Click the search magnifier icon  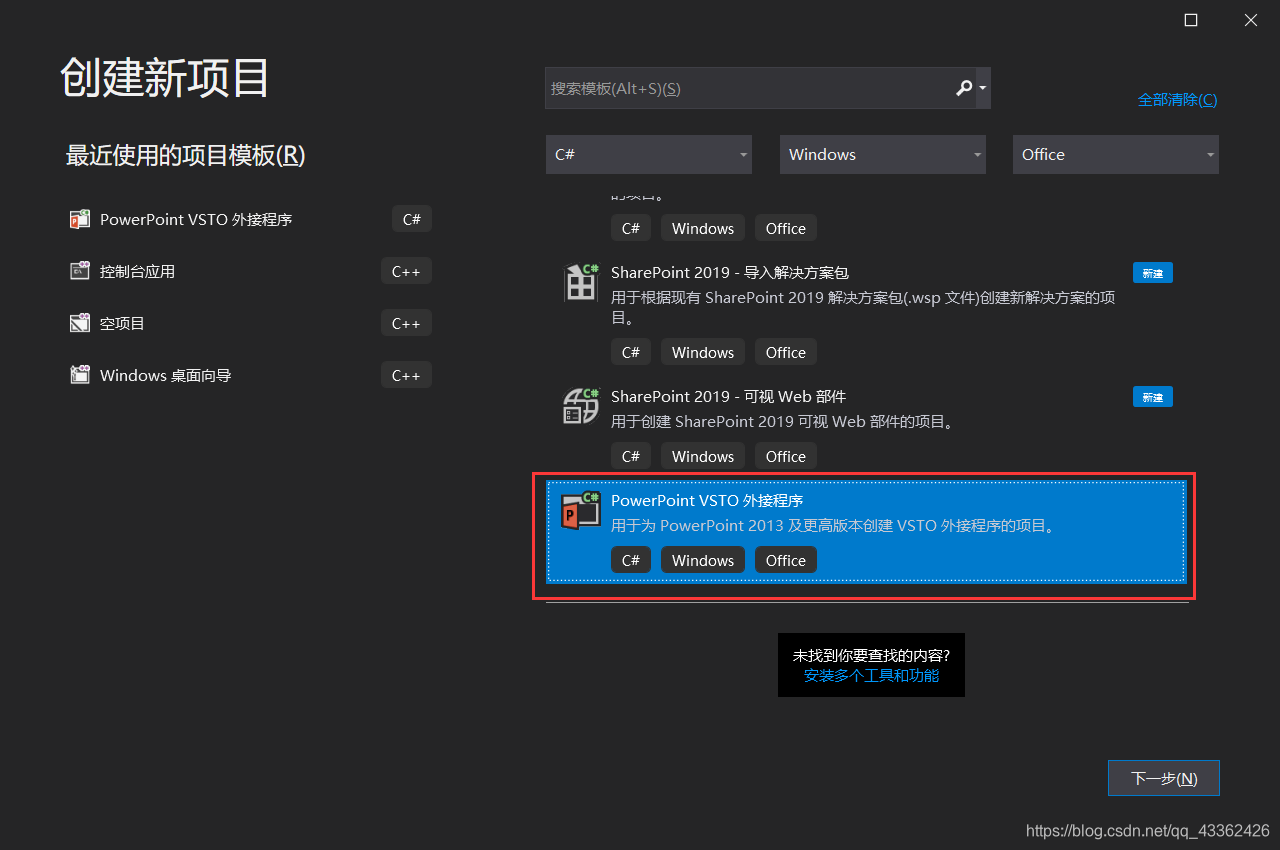[964, 88]
